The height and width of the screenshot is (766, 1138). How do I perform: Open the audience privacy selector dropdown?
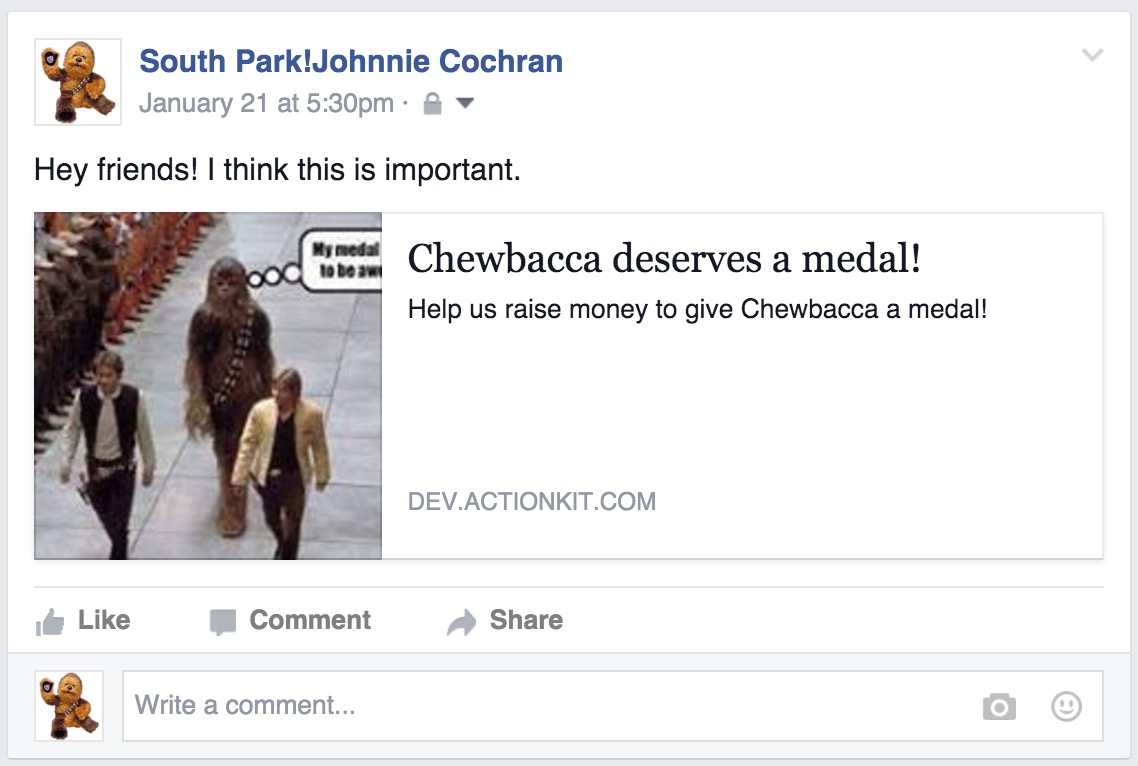(465, 103)
